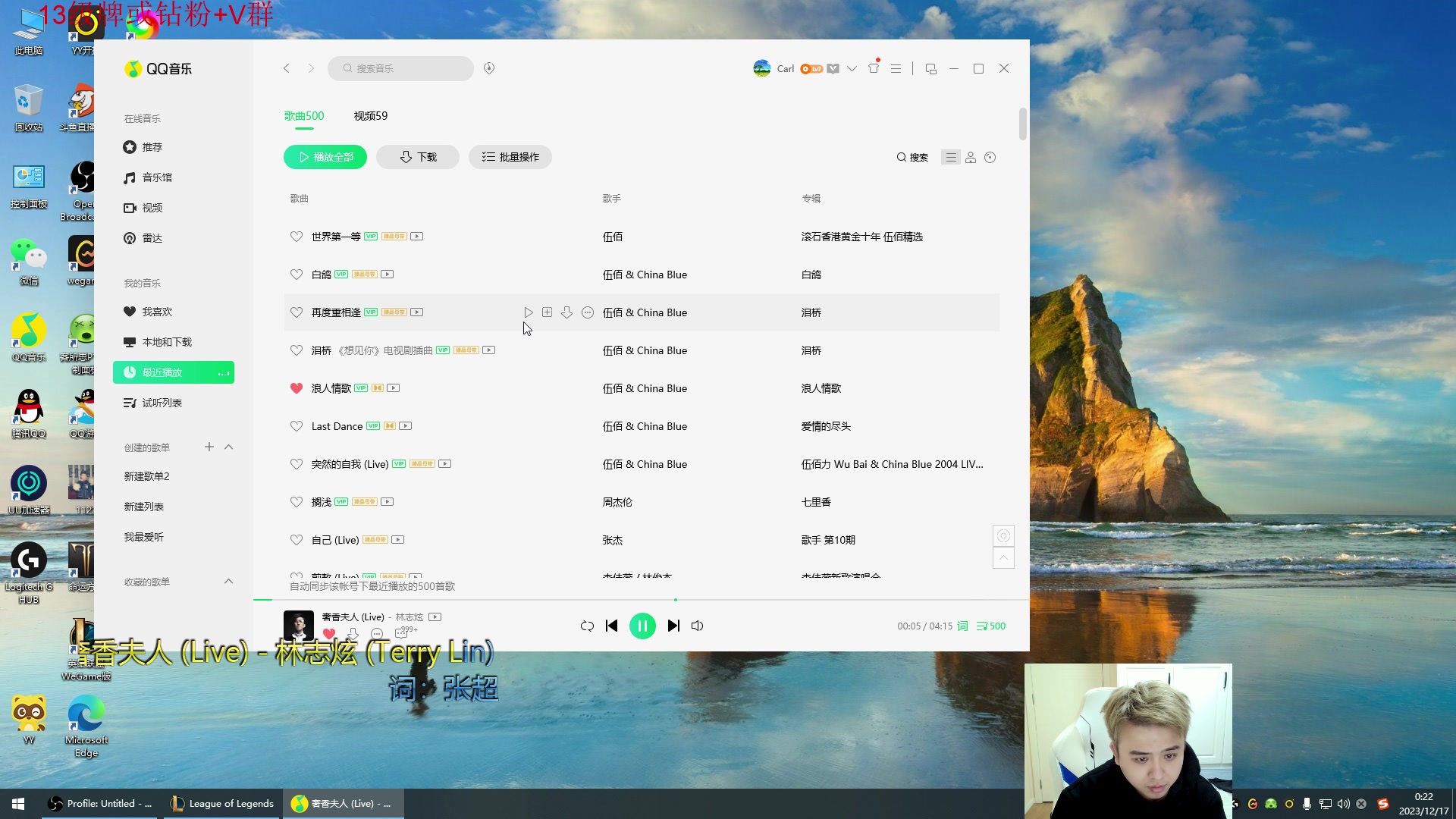Click the gray VIP membership badge
The width and height of the screenshot is (1456, 819).
pos(833,68)
